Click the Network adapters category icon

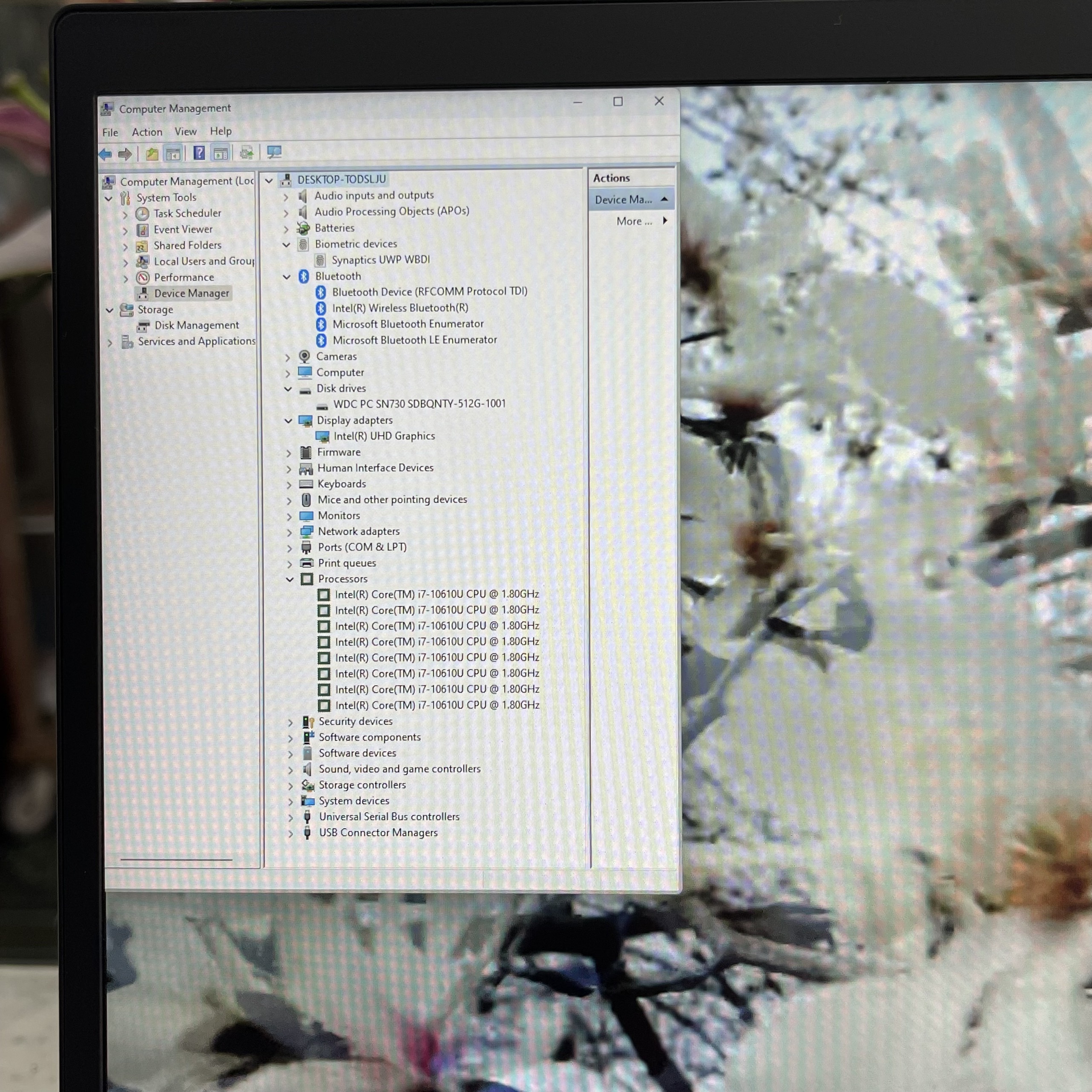[306, 532]
